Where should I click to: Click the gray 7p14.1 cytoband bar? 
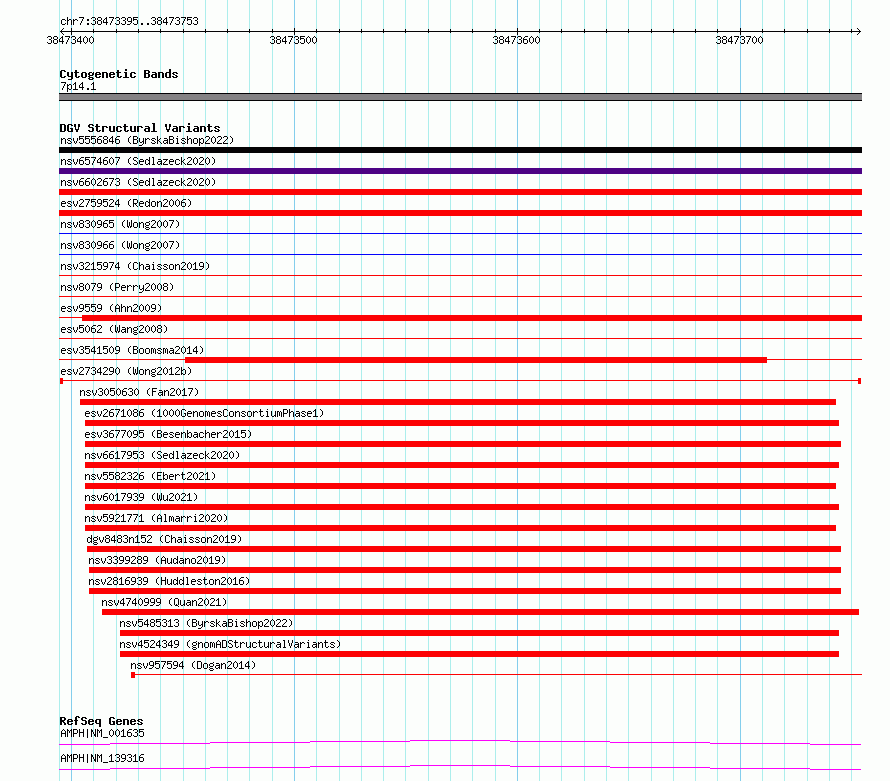pyautogui.click(x=460, y=97)
